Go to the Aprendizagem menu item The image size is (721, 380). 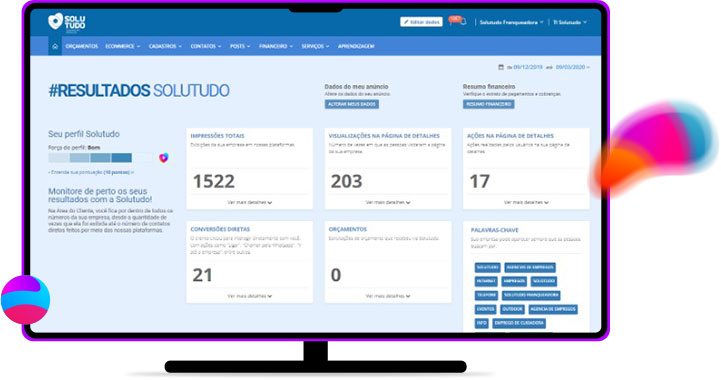click(x=356, y=46)
